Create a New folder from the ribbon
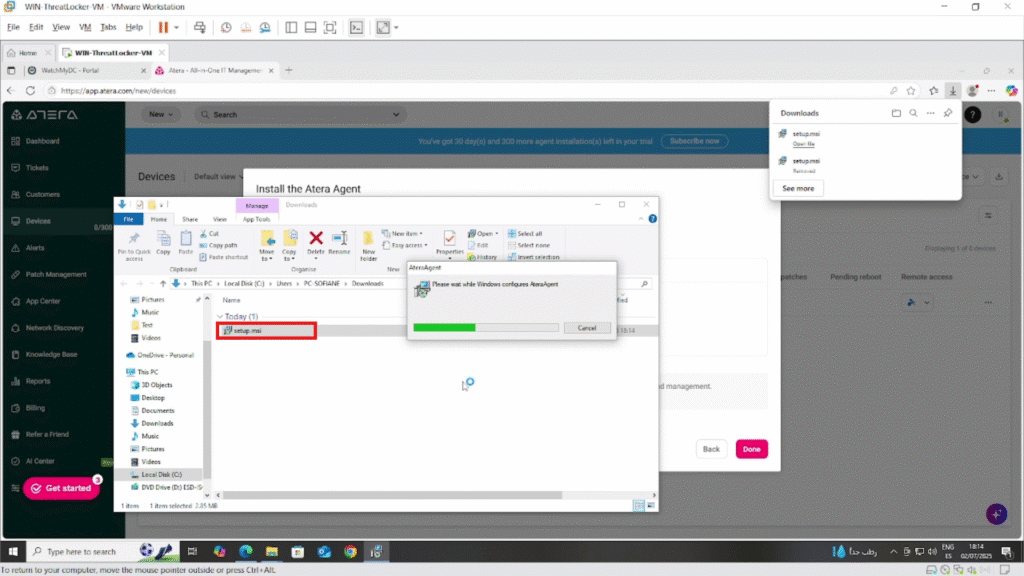 click(368, 246)
